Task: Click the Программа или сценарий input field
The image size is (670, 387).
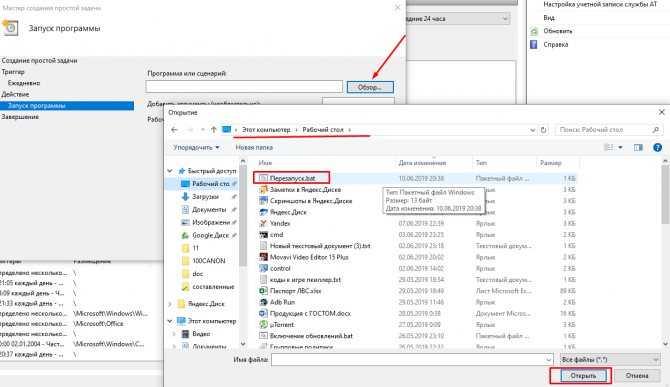Action: pos(244,87)
